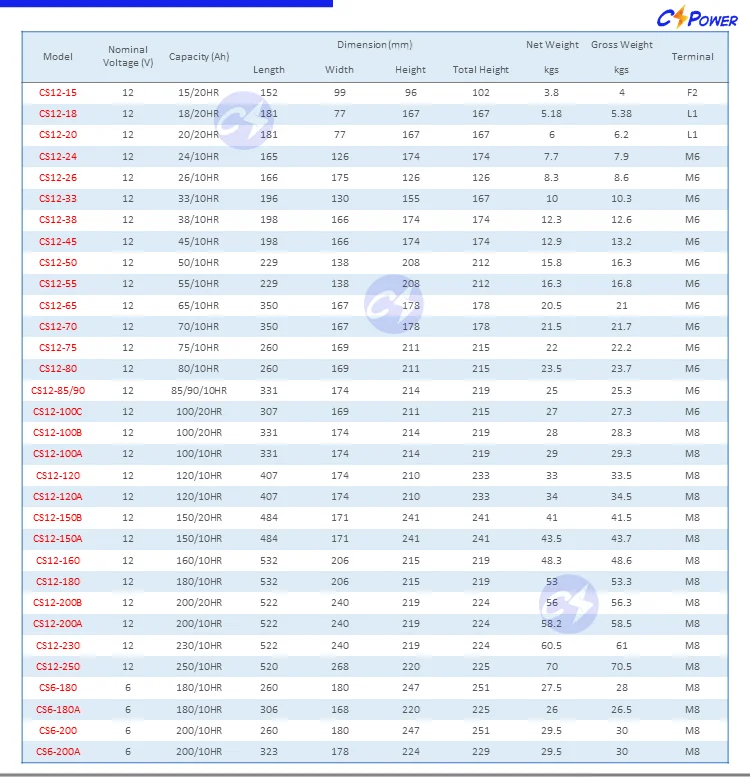Click the 'Terminal' column header
The image size is (750, 780).
[x=692, y=57]
